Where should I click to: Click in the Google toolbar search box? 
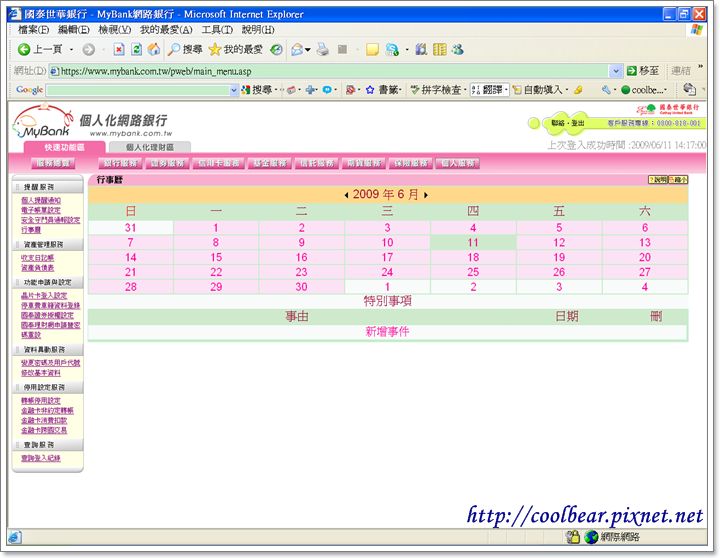tap(138, 90)
